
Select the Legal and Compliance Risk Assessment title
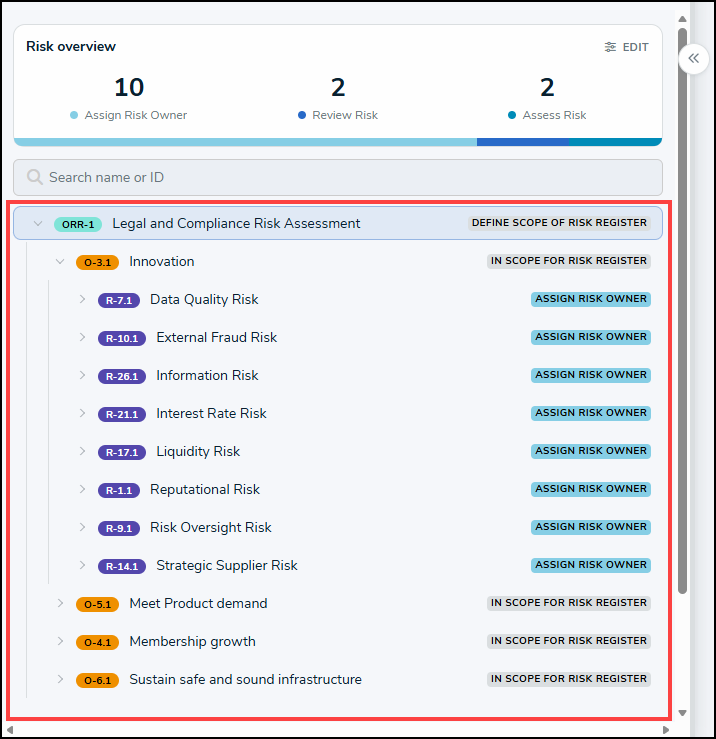[236, 223]
